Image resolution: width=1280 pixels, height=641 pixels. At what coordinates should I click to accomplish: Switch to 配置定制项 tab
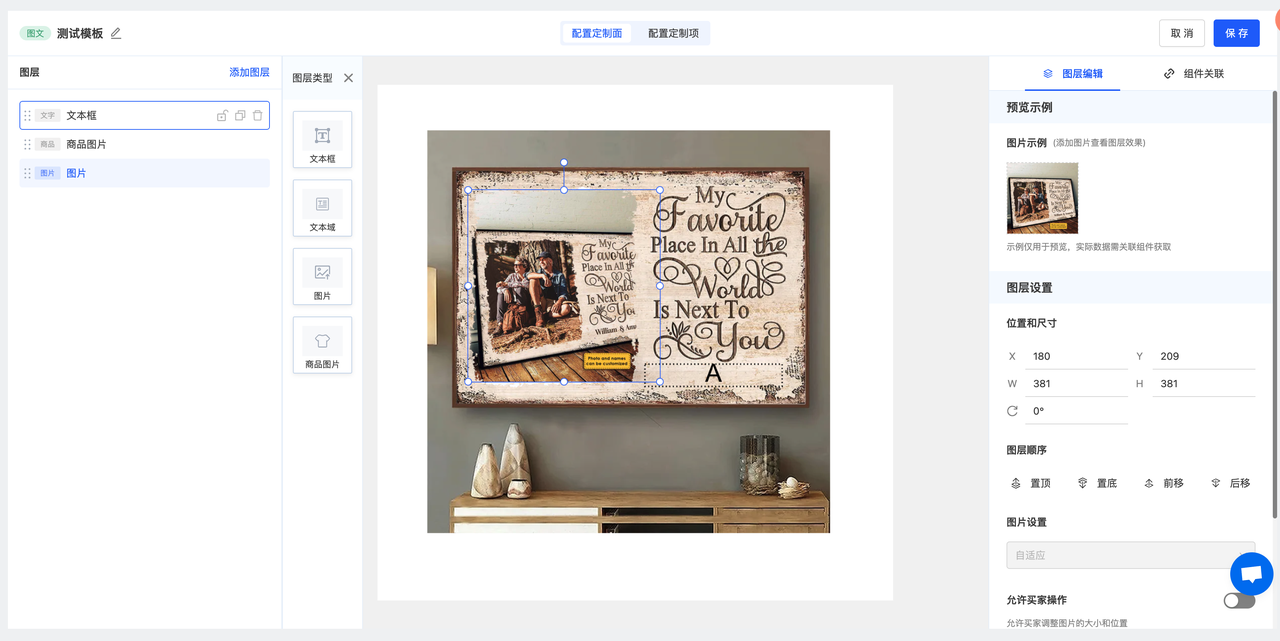[673, 33]
